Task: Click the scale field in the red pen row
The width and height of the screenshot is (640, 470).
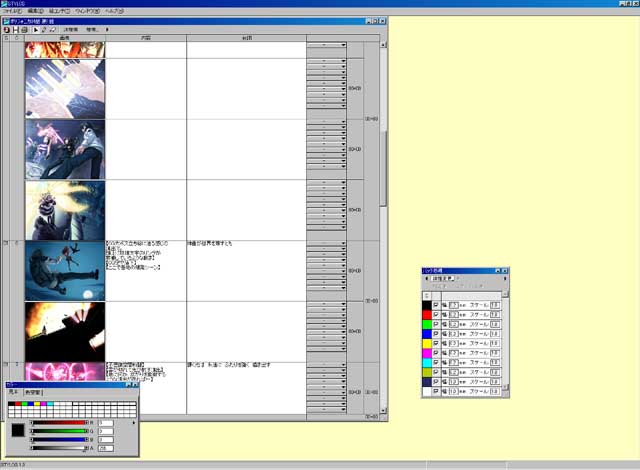Action: [495, 315]
